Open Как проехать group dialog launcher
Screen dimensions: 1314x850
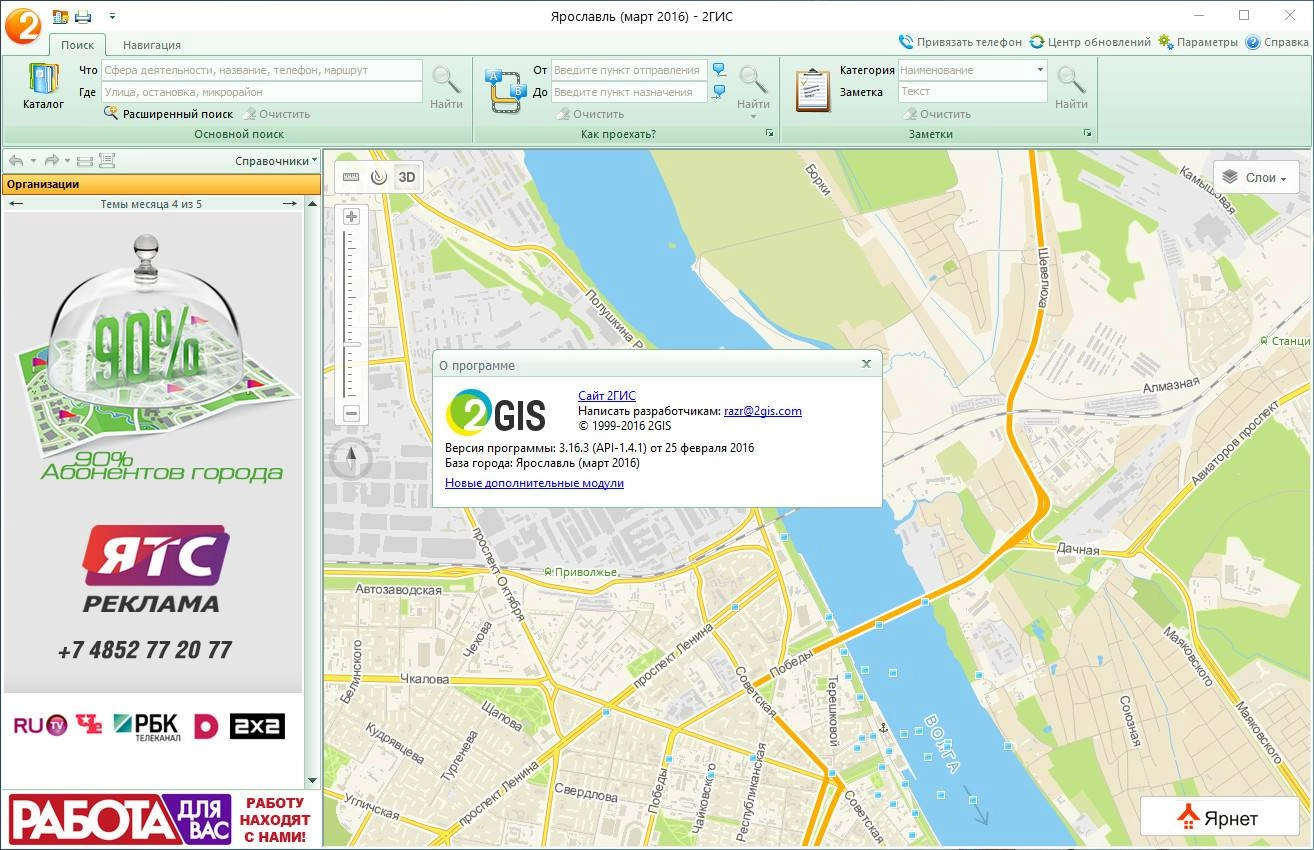(x=770, y=133)
